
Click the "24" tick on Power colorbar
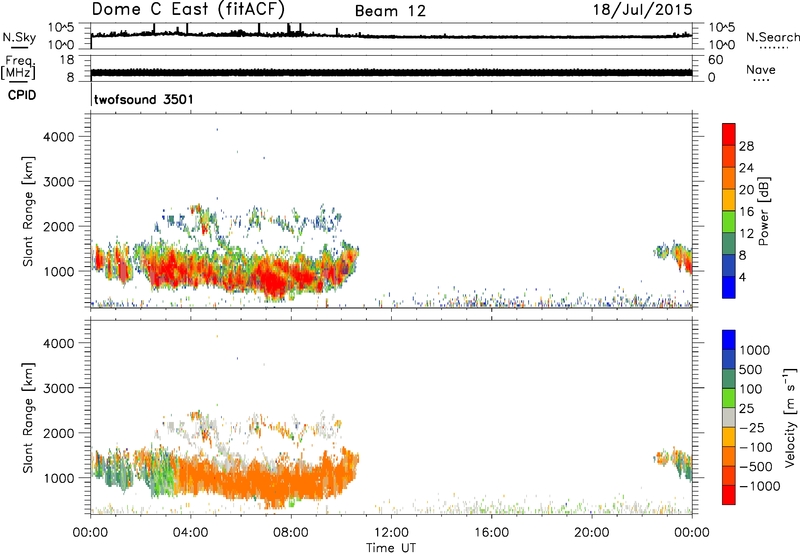(x=746, y=168)
